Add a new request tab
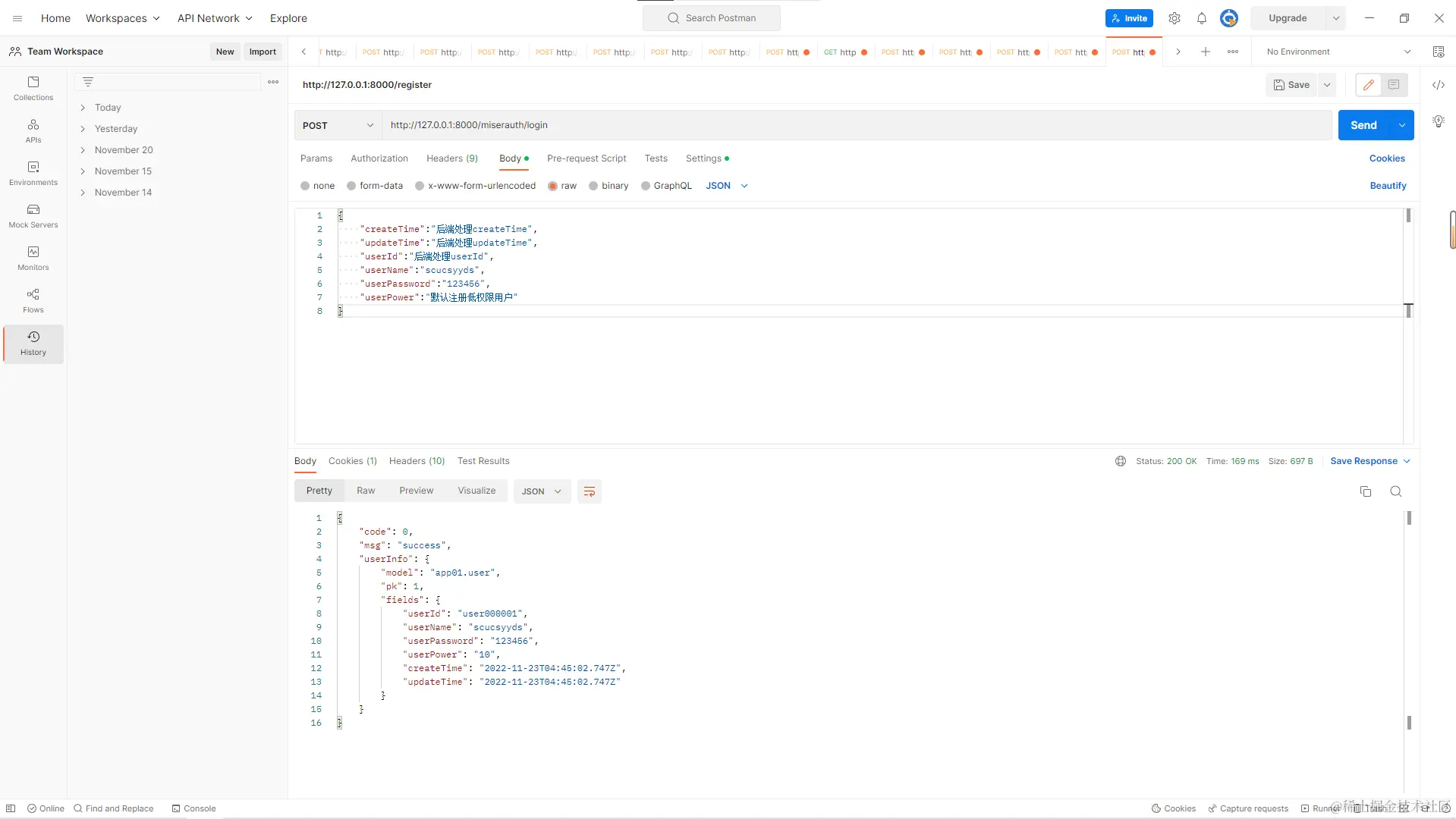 click(1205, 52)
